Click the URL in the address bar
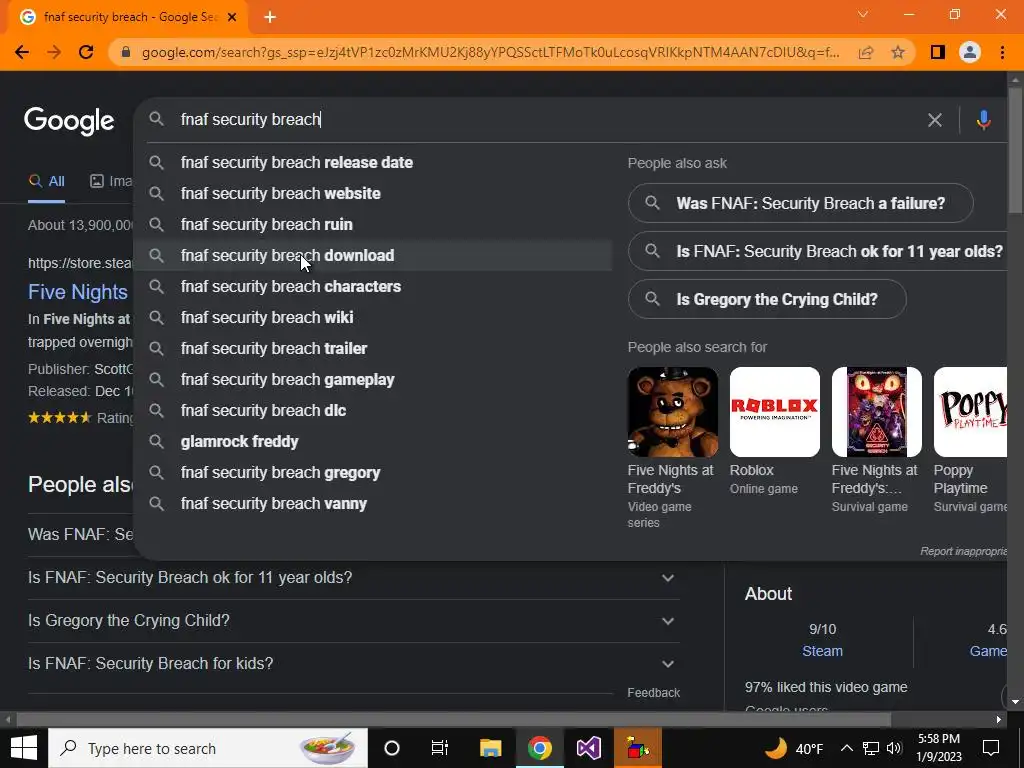 (x=490, y=52)
